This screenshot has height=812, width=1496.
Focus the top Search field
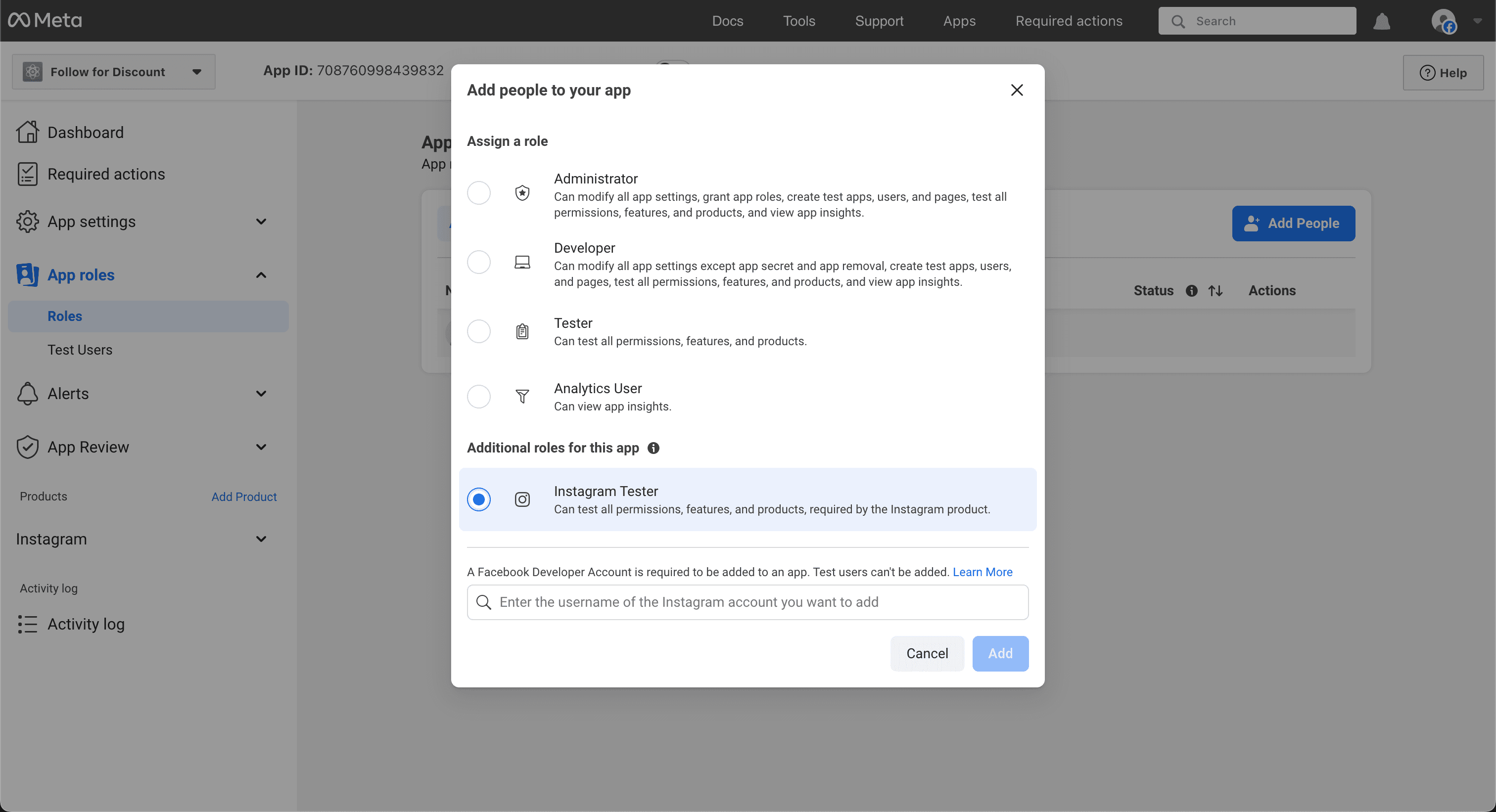(x=1257, y=21)
